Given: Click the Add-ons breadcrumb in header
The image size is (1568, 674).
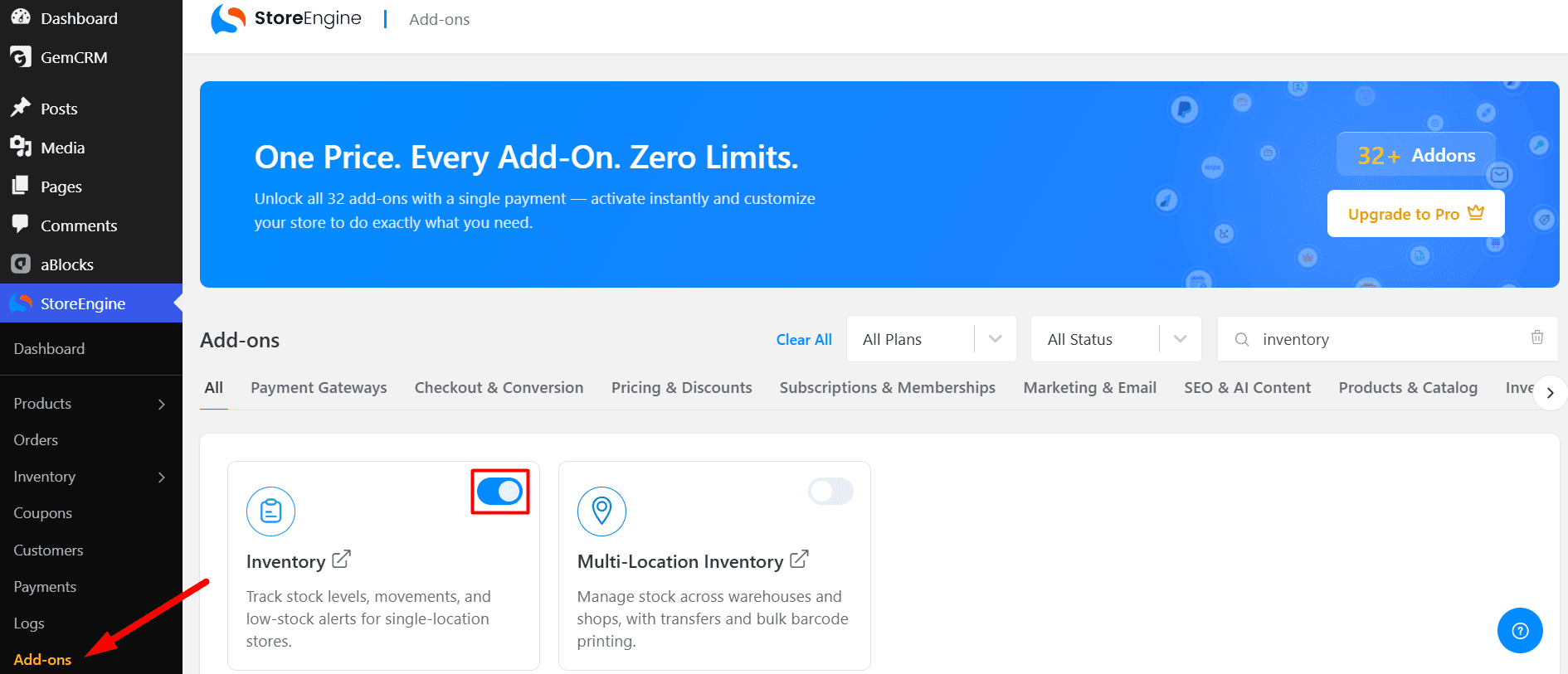Looking at the screenshot, I should [439, 19].
